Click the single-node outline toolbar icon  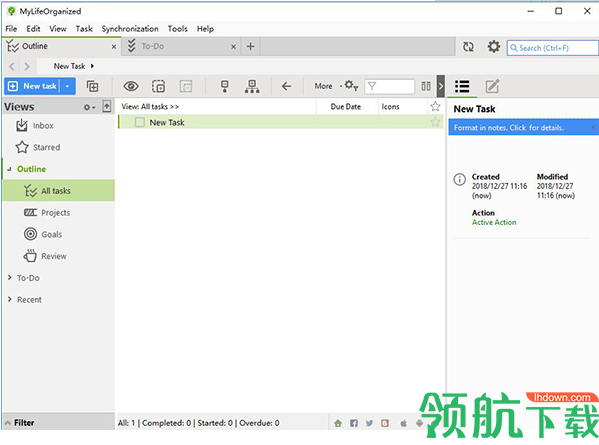(x=225, y=86)
